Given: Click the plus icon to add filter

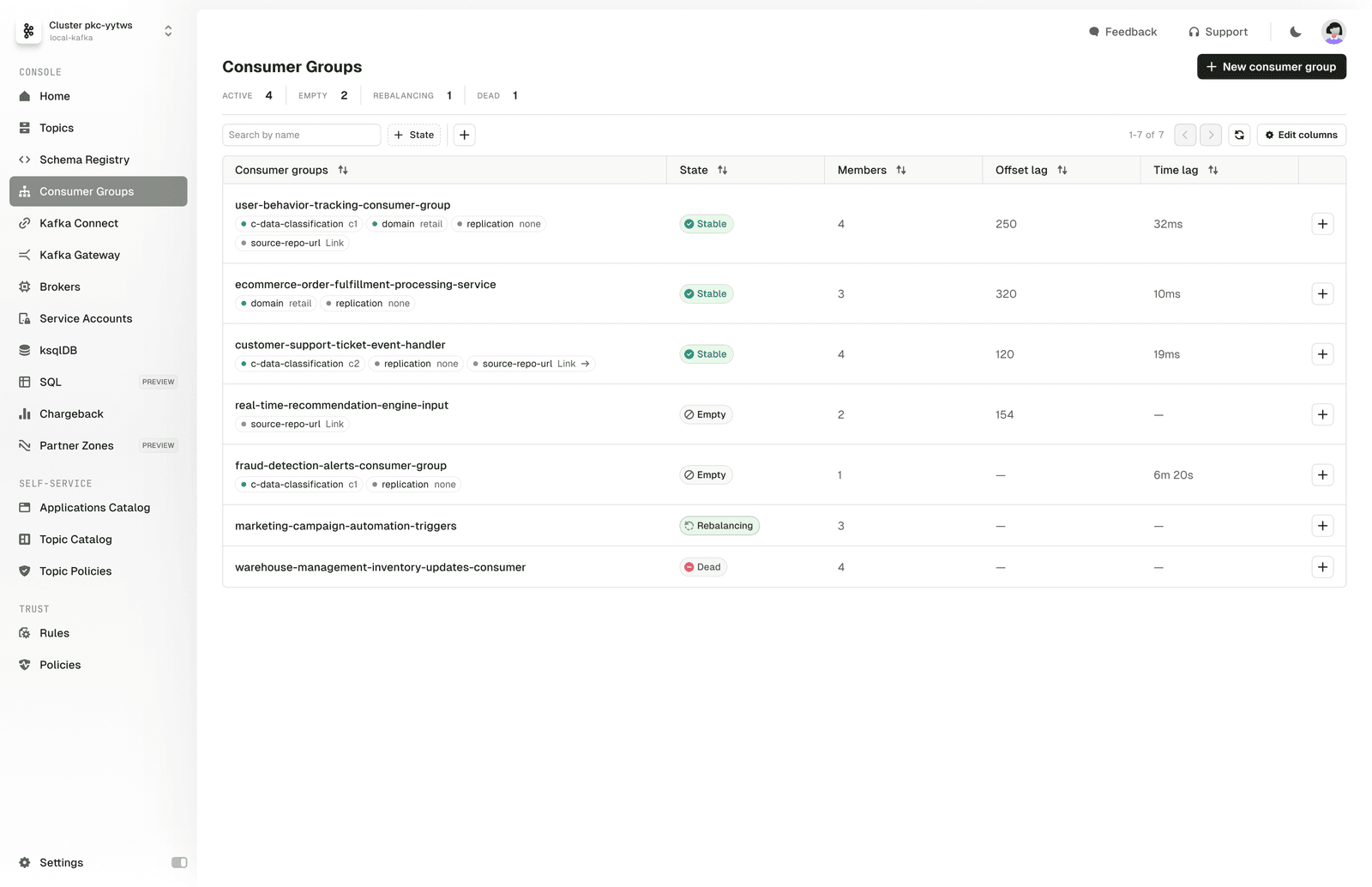Looking at the screenshot, I should click(x=464, y=135).
